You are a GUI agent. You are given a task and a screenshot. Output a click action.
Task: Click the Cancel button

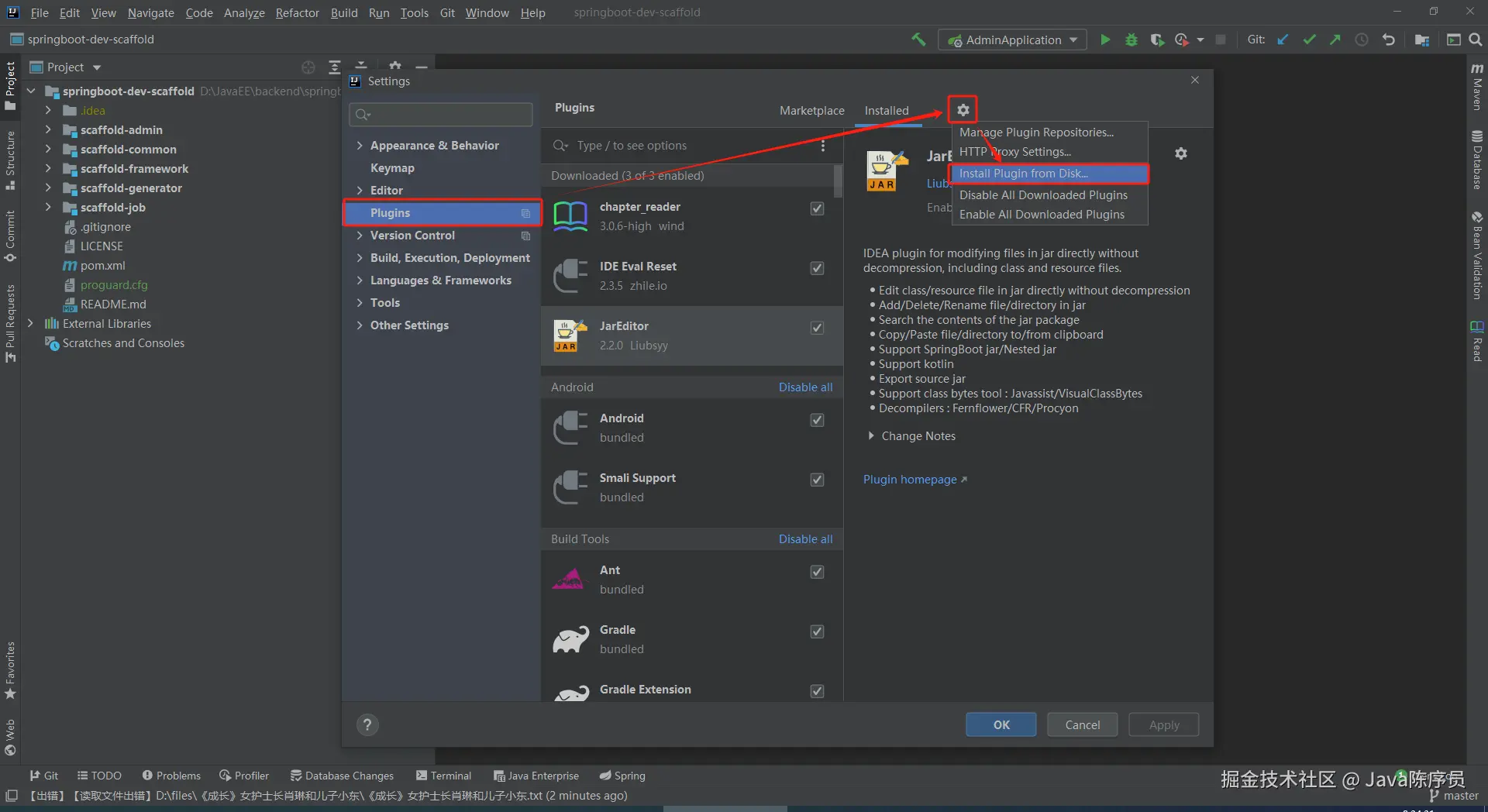1082,724
